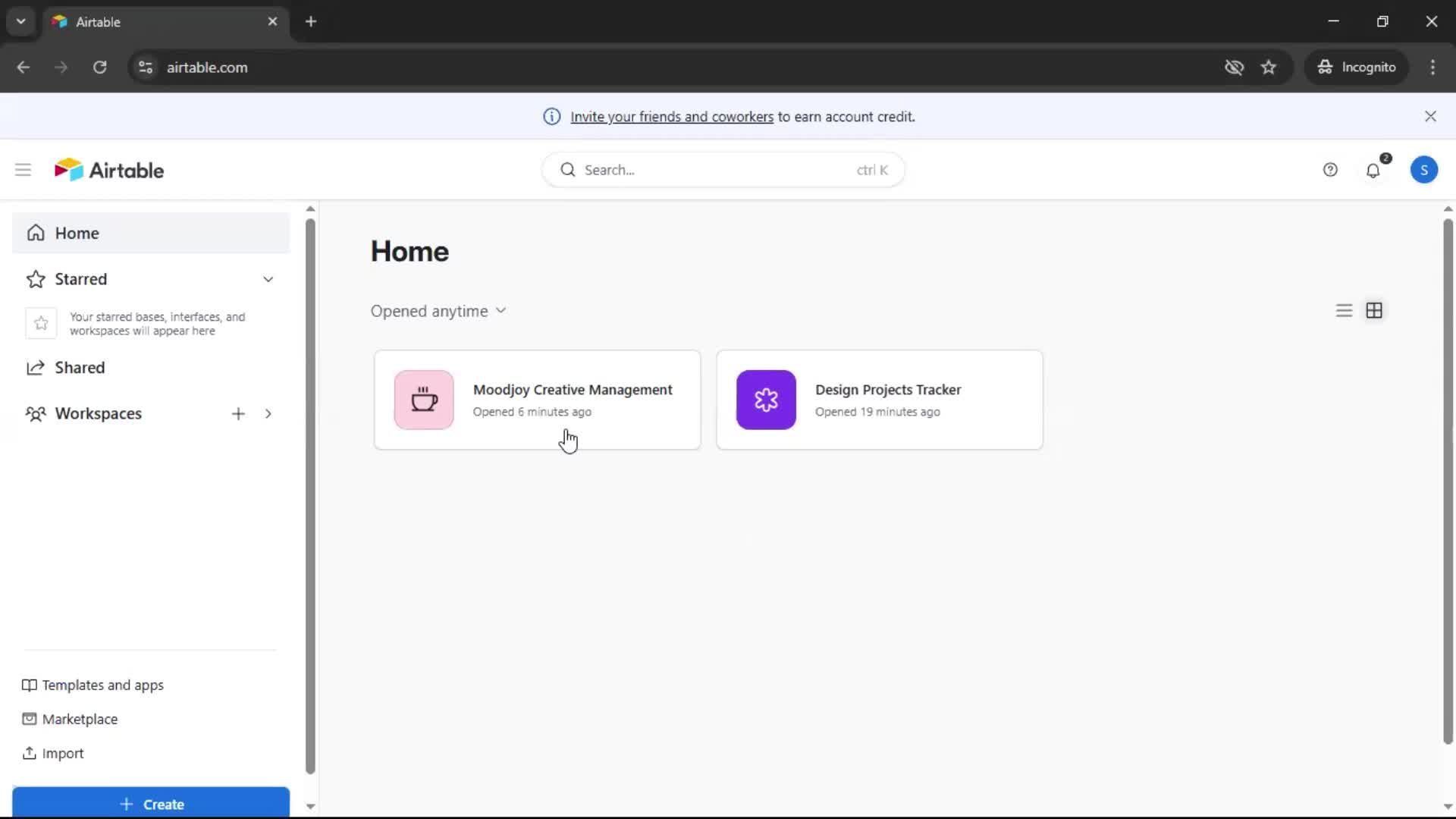Click the 'Invite your friends and coworkers' link
The height and width of the screenshot is (819, 1456).
(671, 117)
